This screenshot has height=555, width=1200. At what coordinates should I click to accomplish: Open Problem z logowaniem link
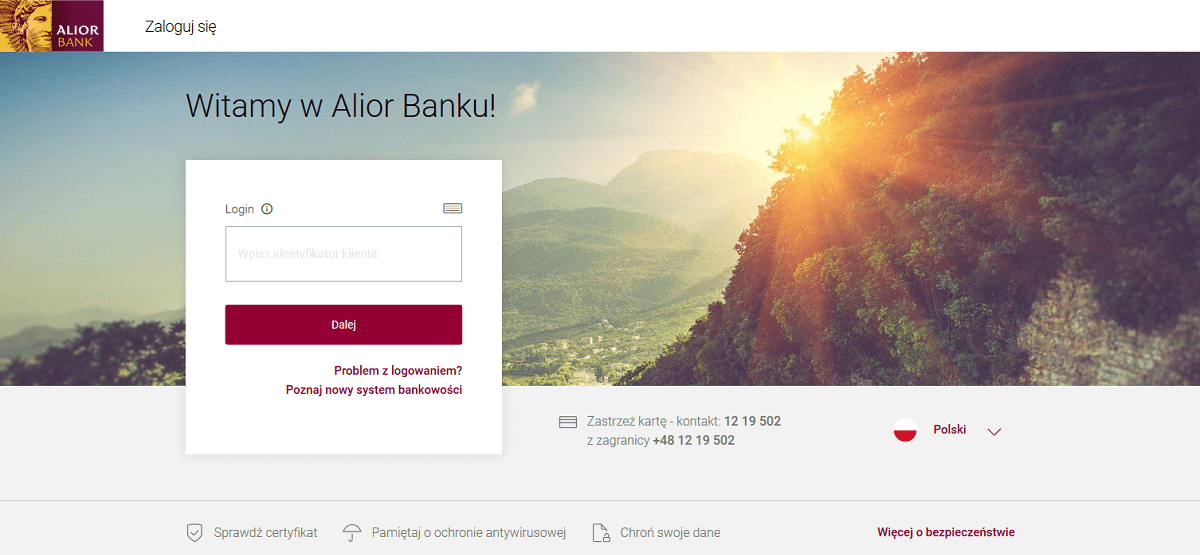398,371
